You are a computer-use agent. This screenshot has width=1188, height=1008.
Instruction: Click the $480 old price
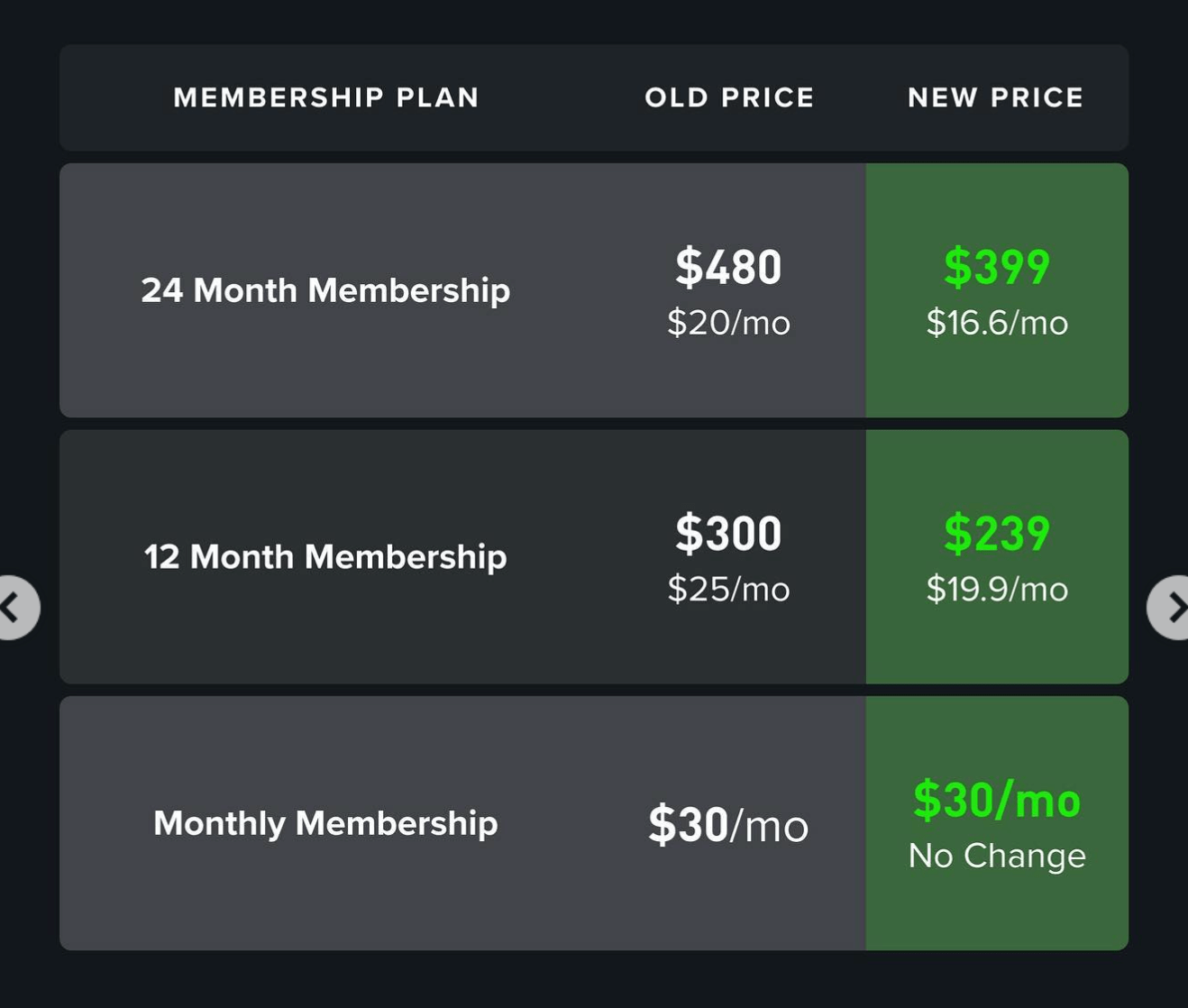(729, 265)
